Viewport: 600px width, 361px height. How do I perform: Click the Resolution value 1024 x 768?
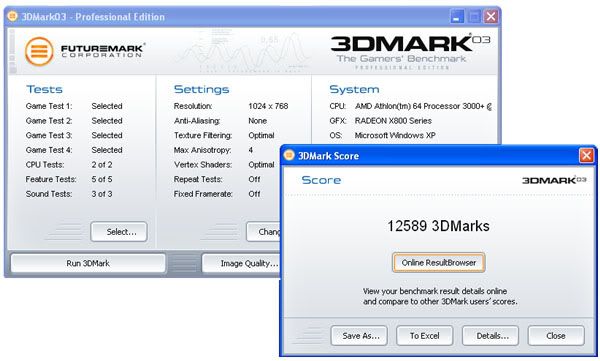point(268,106)
